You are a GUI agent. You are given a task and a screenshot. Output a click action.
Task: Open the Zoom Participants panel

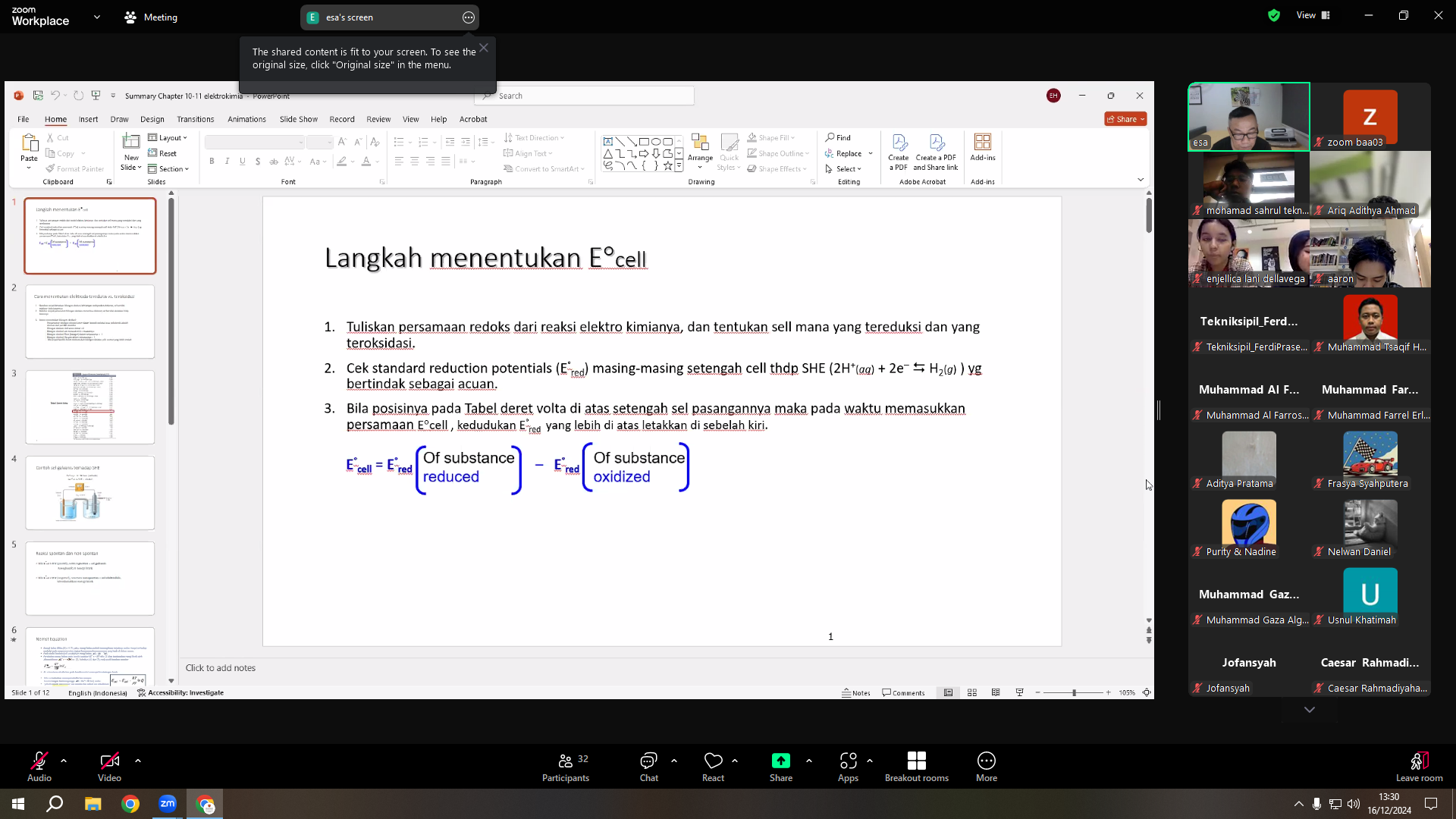[x=566, y=766]
